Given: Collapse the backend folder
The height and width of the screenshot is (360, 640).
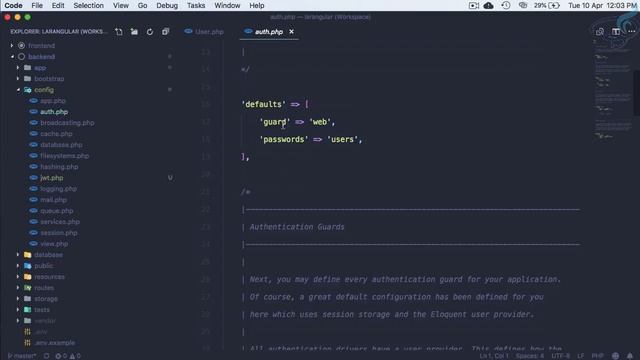Looking at the screenshot, I should click(x=41, y=57).
